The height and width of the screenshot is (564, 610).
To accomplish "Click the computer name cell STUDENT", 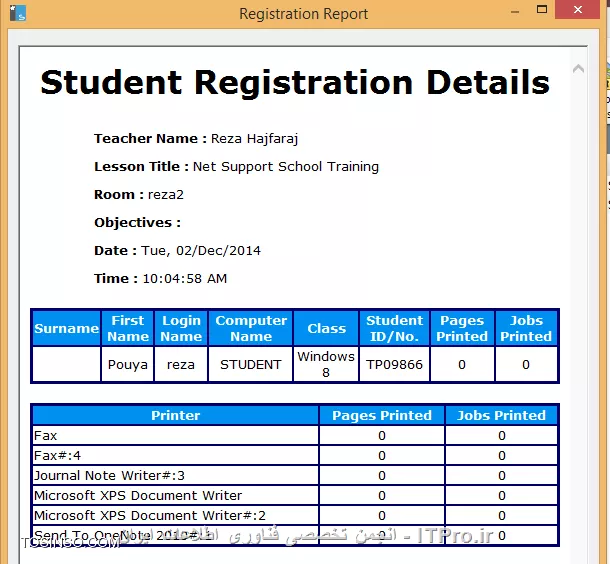I will (251, 364).
